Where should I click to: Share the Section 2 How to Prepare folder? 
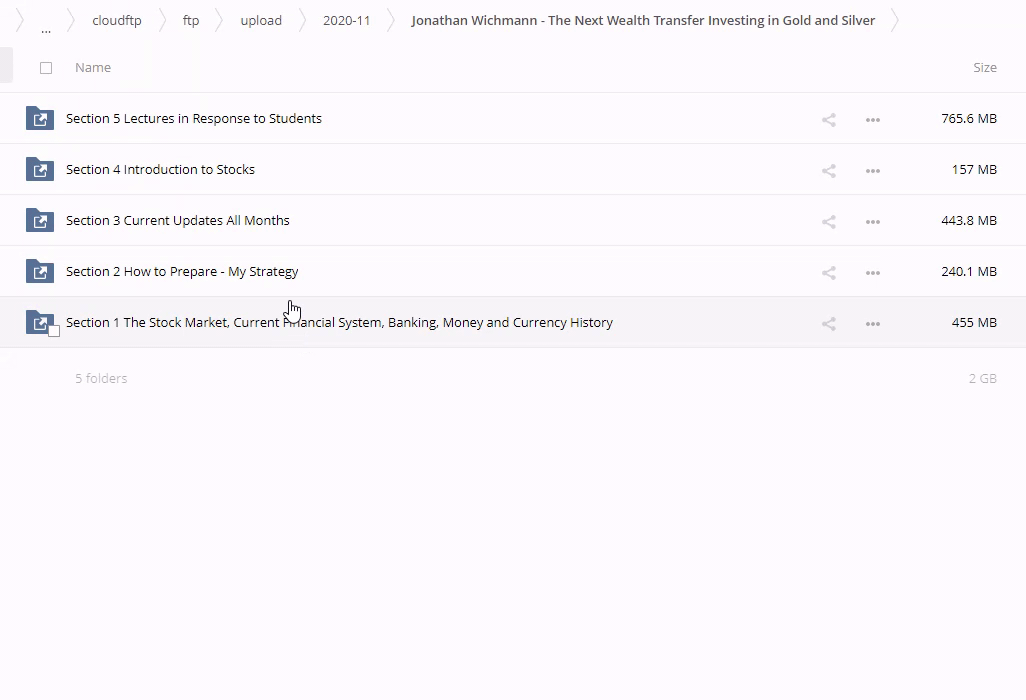[x=828, y=272]
